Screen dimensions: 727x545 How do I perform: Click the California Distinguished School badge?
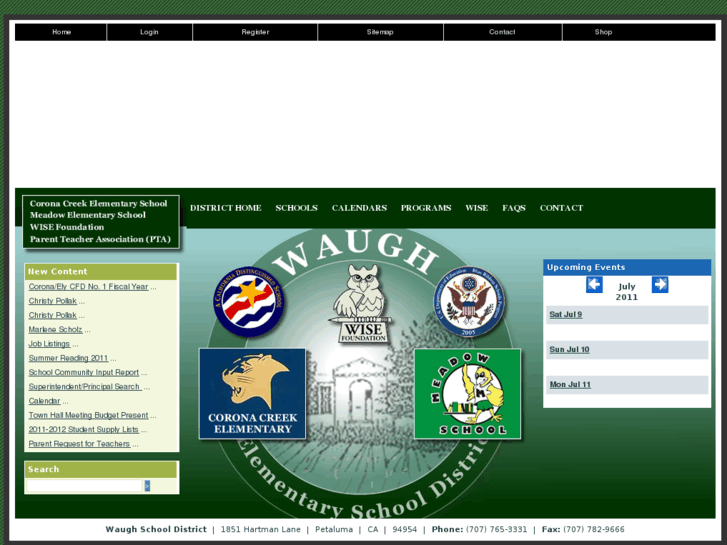point(249,301)
